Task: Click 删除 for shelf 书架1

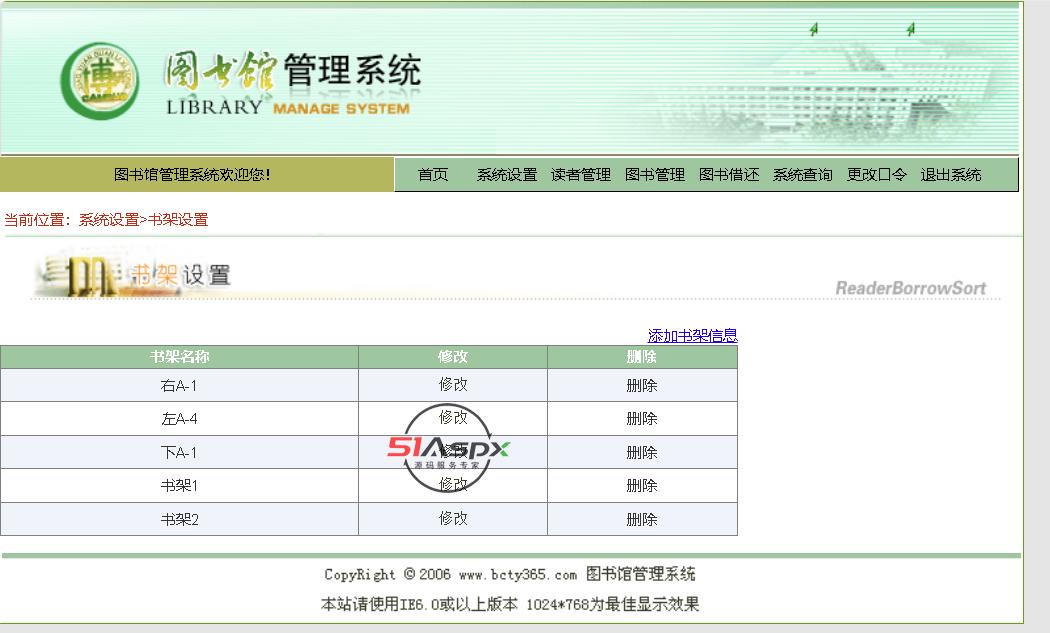Action: point(642,486)
